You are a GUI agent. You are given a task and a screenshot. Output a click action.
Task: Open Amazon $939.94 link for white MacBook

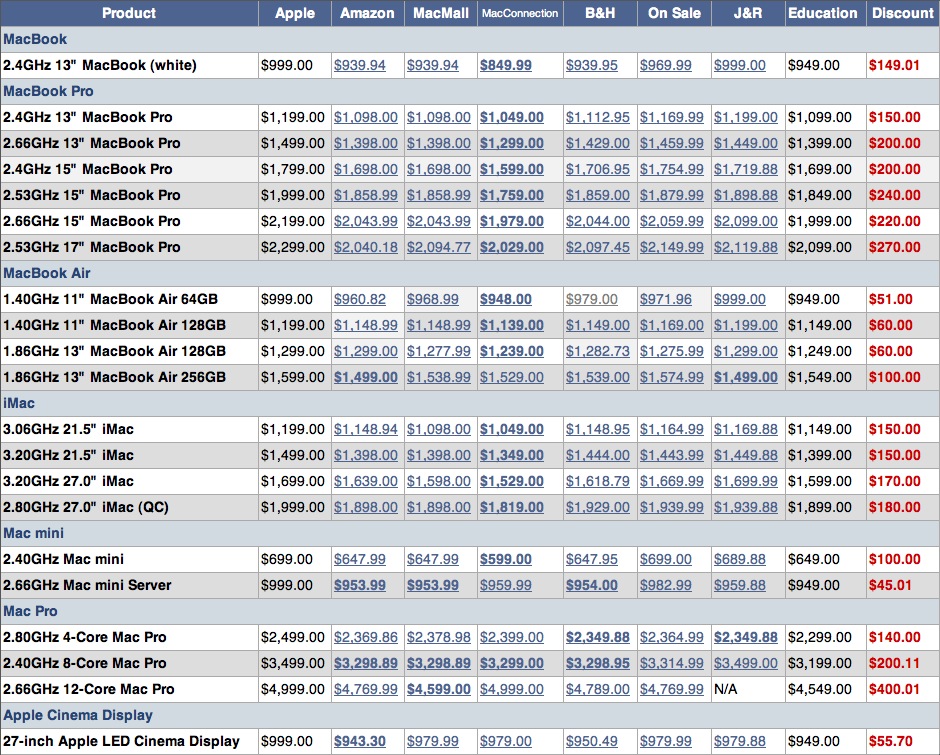(x=360, y=65)
